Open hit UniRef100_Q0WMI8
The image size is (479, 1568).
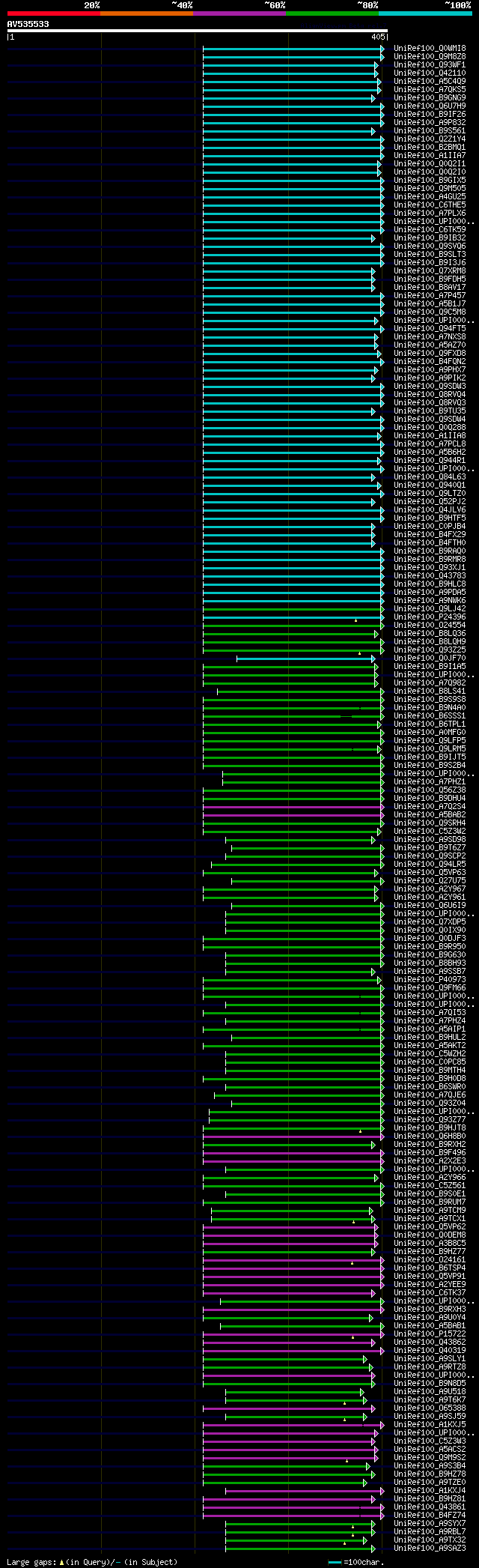[x=430, y=49]
